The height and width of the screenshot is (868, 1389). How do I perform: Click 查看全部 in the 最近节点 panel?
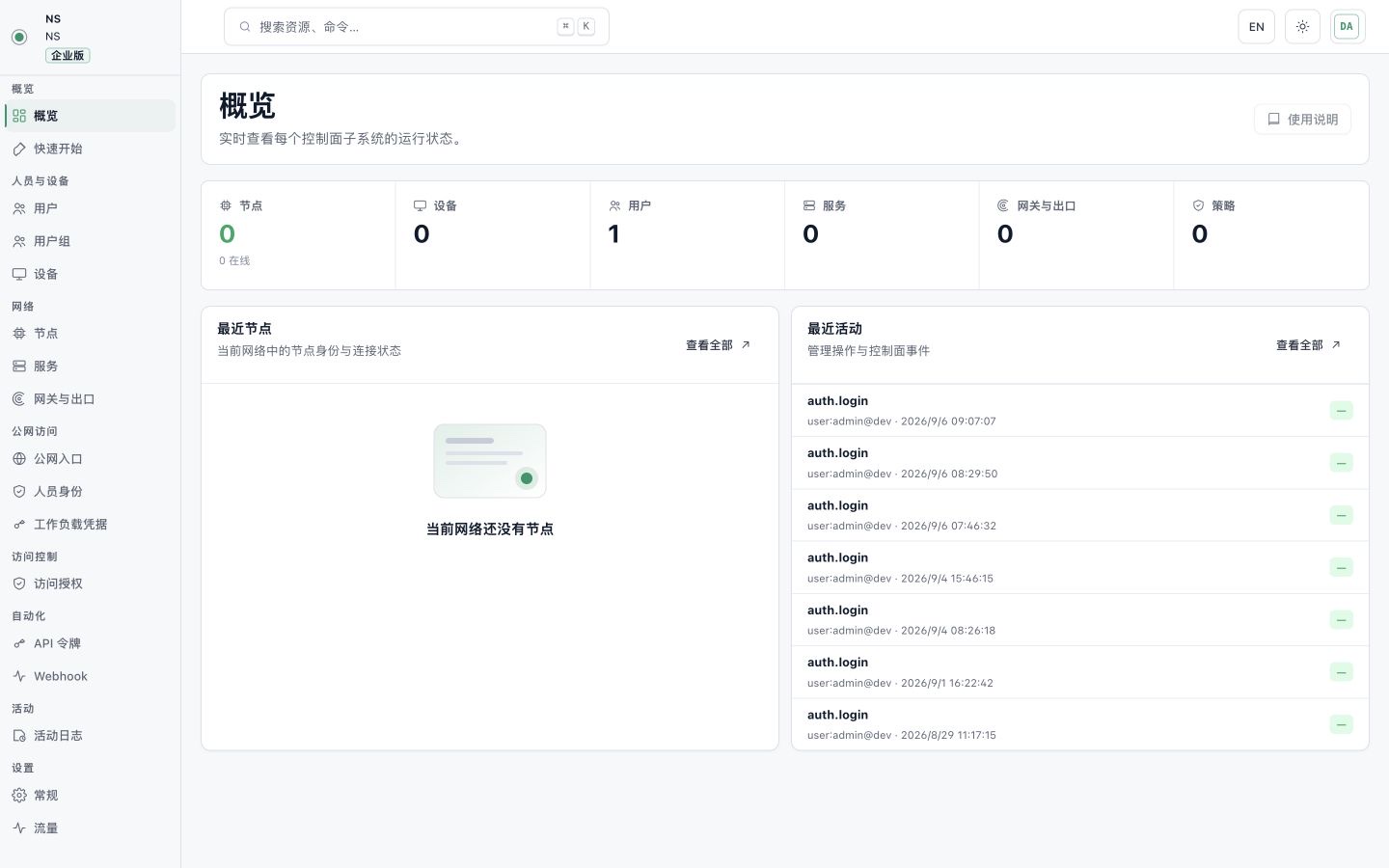click(718, 345)
